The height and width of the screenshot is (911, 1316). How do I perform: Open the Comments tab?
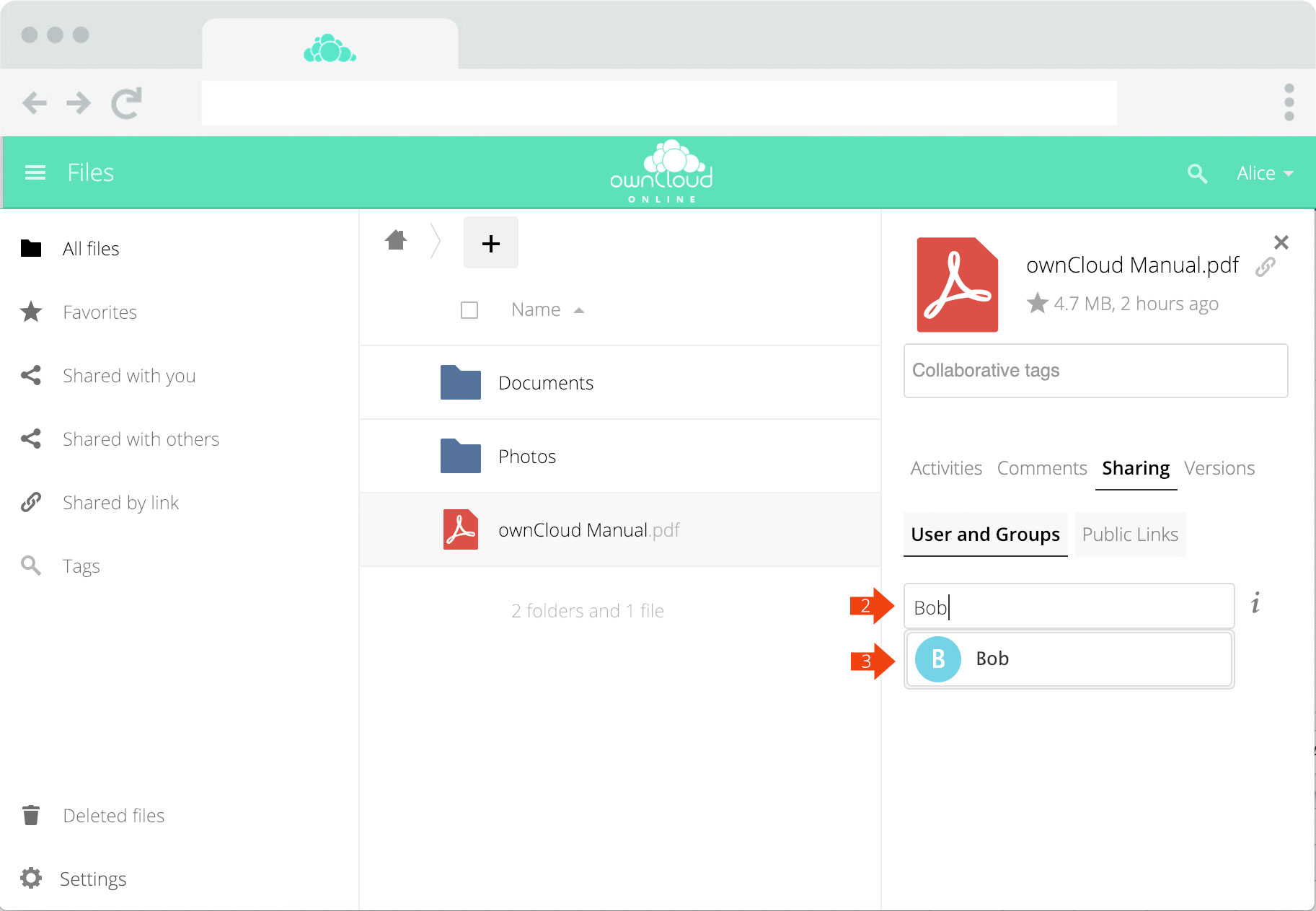click(x=1041, y=468)
